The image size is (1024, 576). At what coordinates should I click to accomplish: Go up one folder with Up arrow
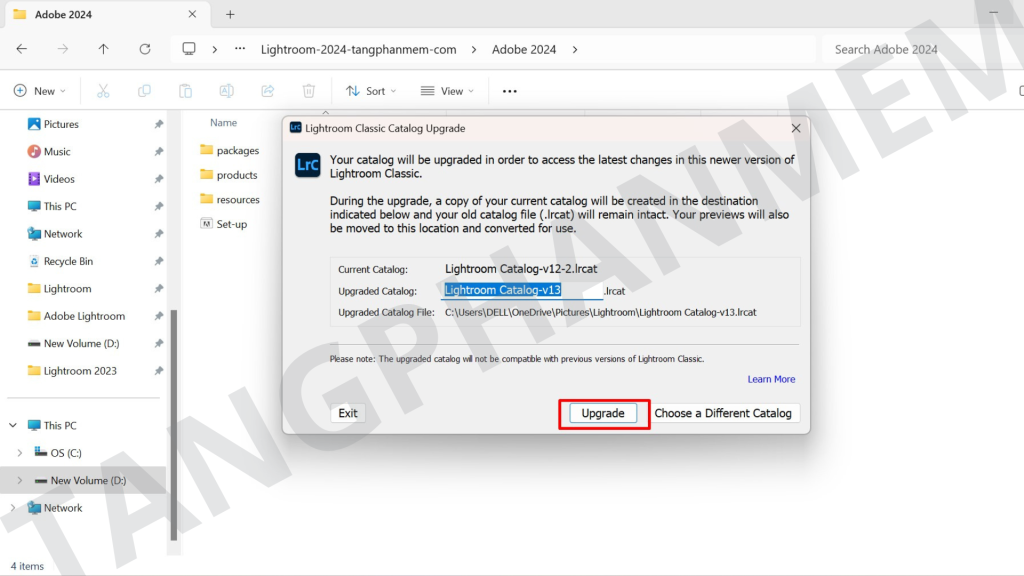pos(104,49)
